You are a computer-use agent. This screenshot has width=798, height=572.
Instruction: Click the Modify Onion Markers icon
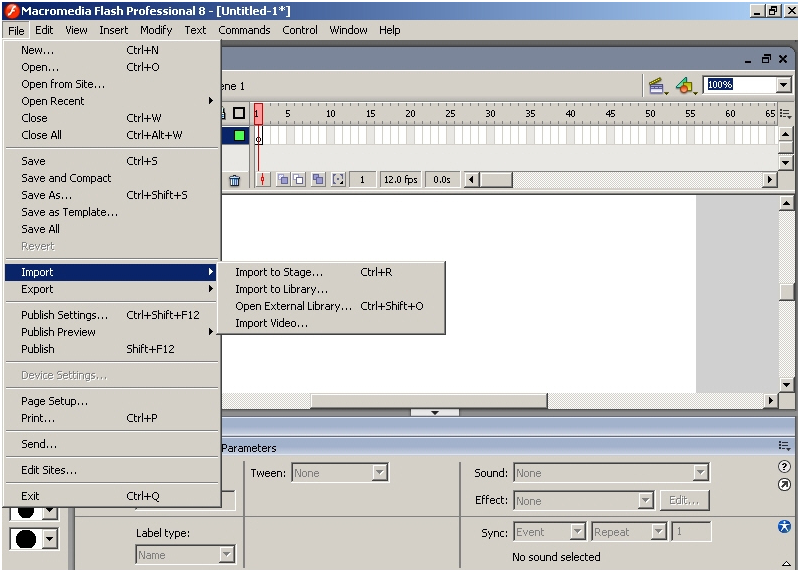(x=338, y=179)
